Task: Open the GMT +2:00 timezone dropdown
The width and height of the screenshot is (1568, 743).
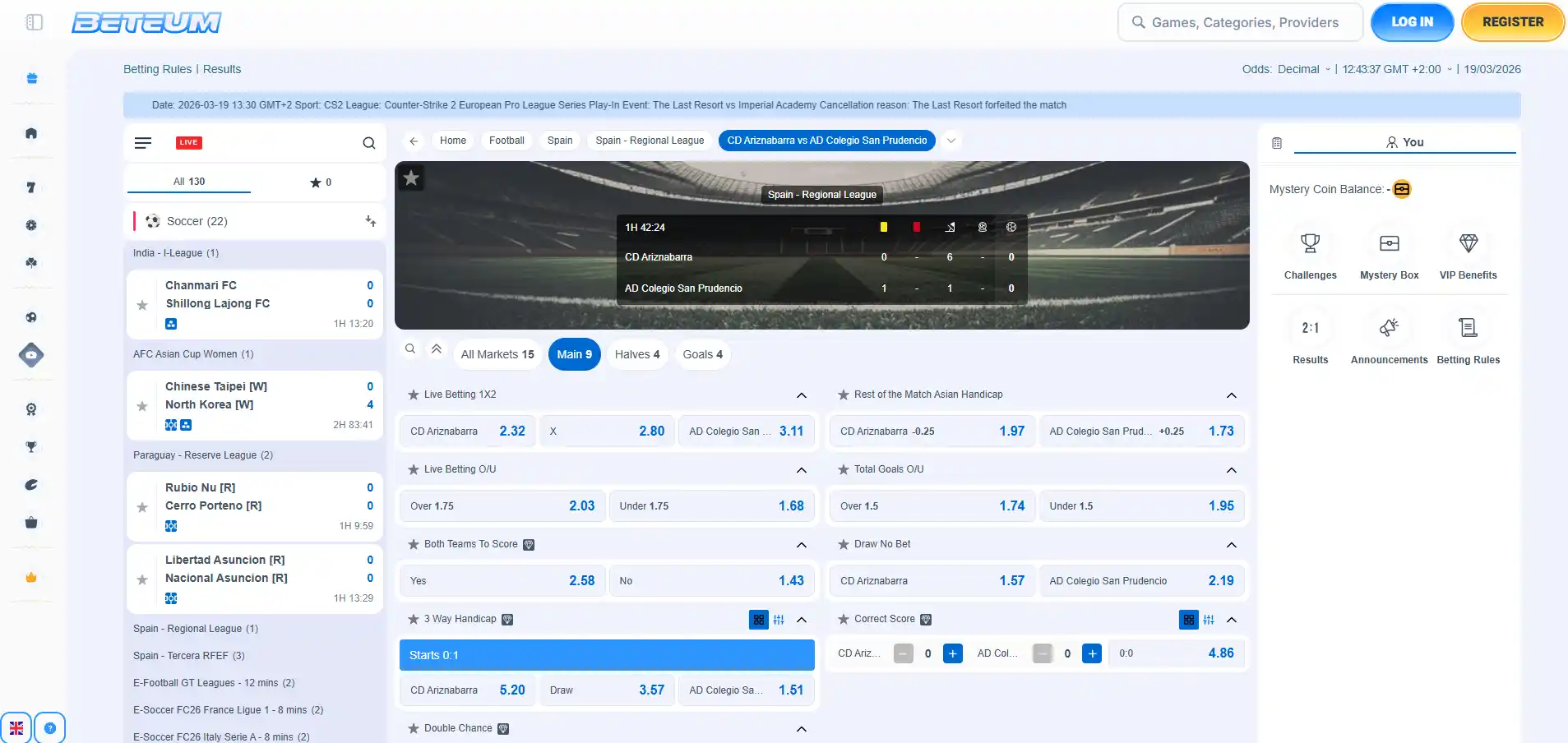Action: (1397, 69)
